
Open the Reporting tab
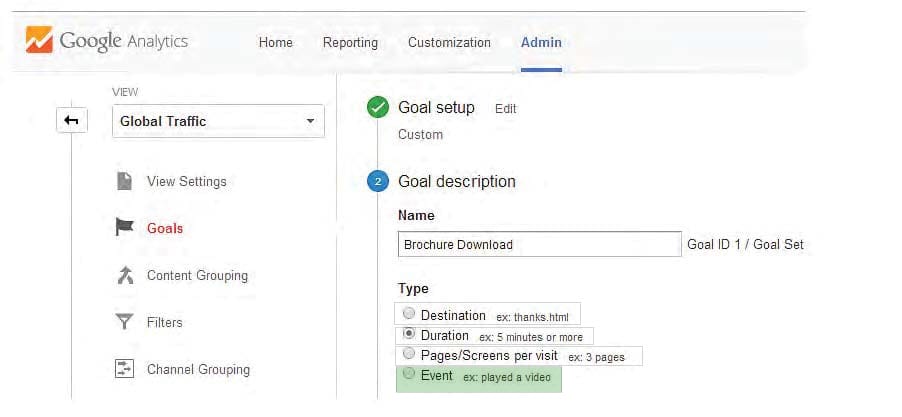point(350,43)
